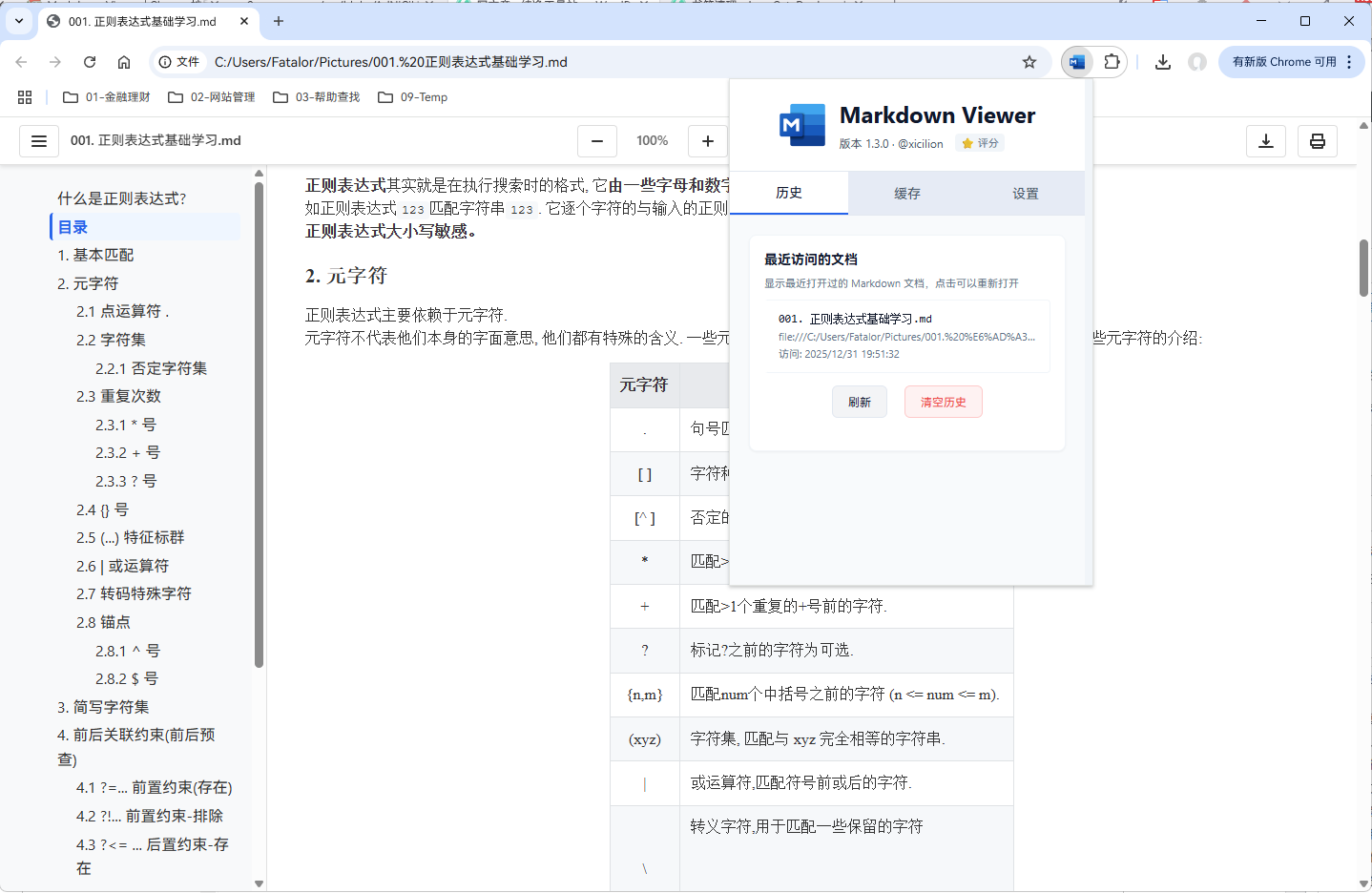Click the 评分 rating link
This screenshot has height=893, width=1372.
(x=979, y=143)
